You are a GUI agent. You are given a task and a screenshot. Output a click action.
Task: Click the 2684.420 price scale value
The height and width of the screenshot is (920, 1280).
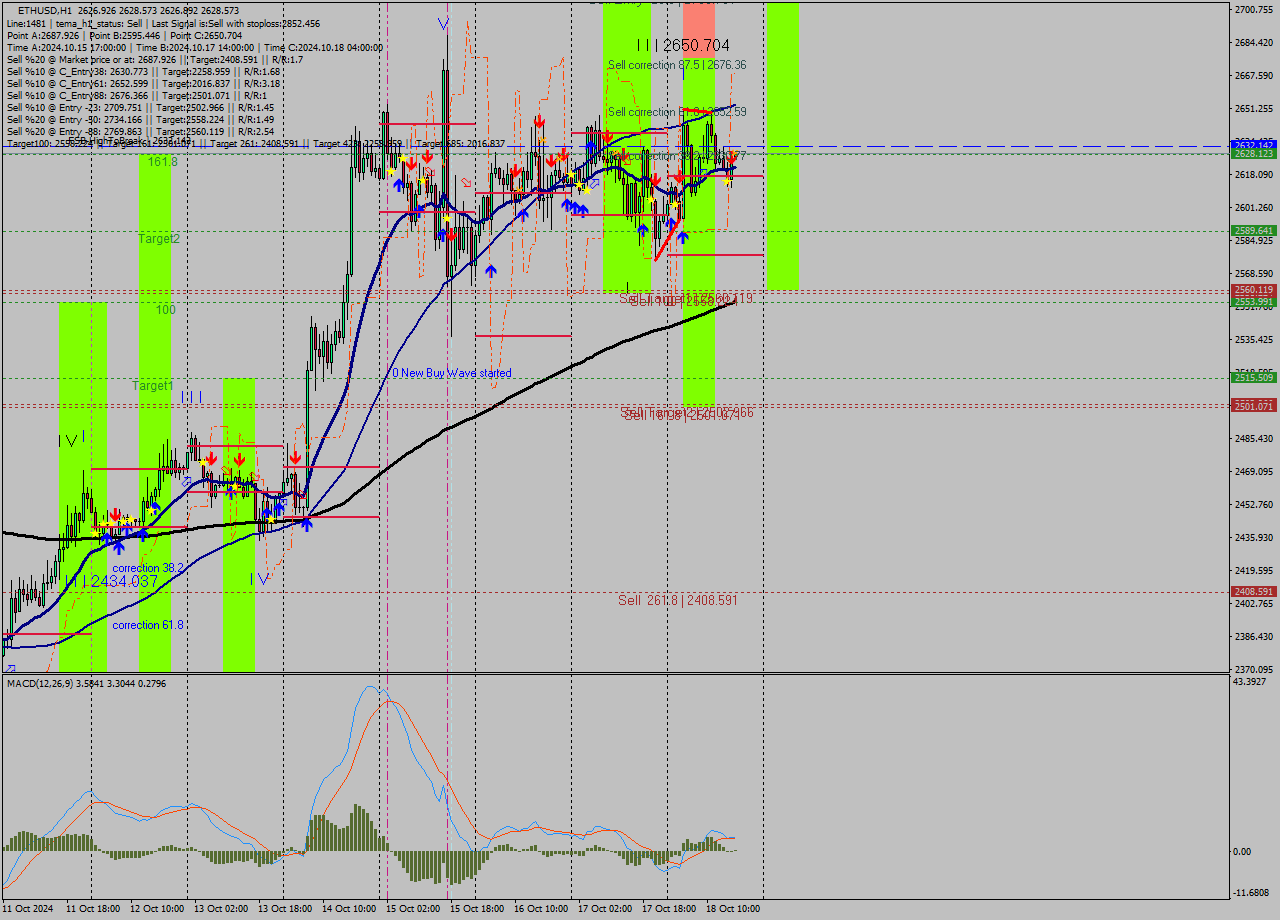pos(1253,42)
